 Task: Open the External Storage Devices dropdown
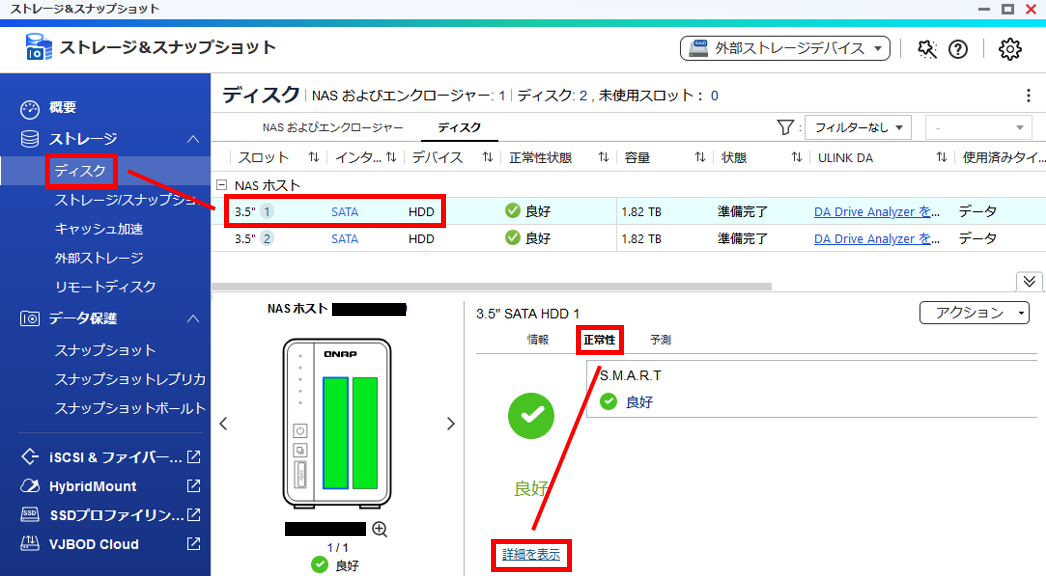[785, 48]
